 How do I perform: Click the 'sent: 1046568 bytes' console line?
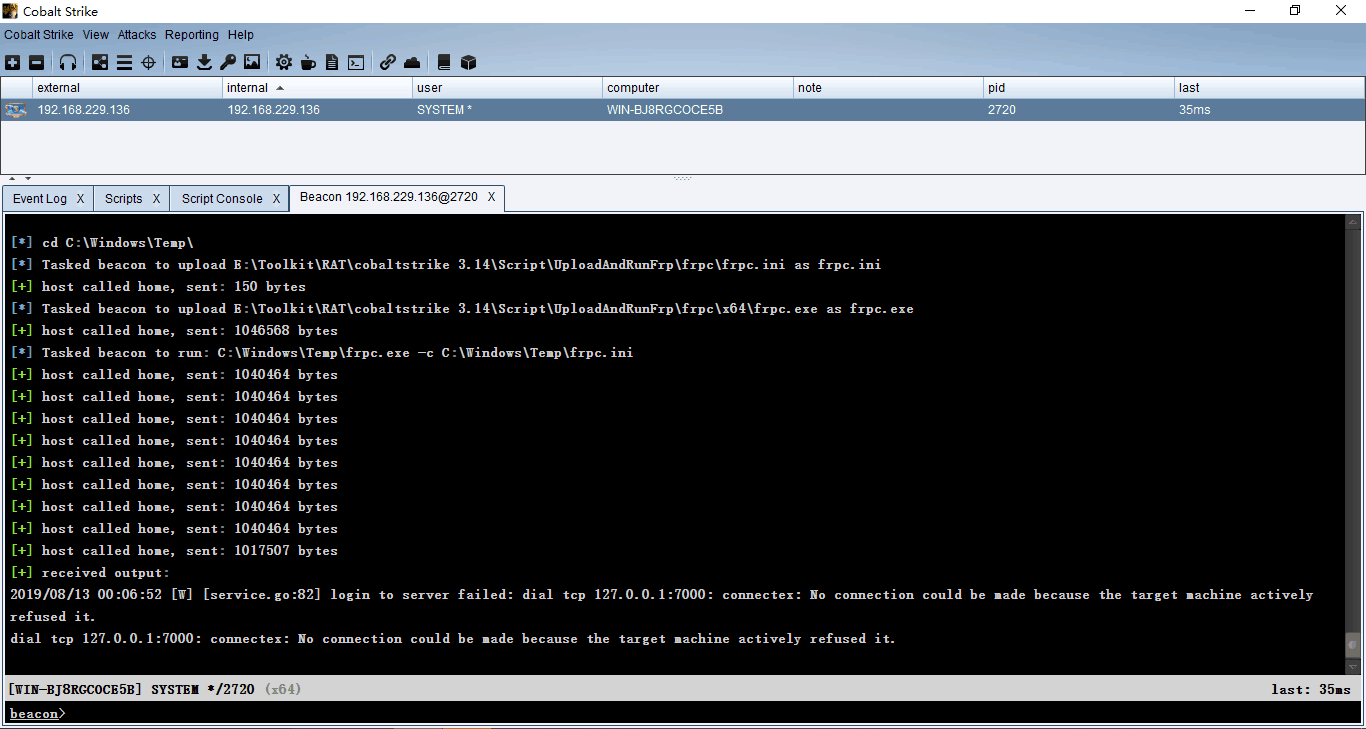coord(174,331)
